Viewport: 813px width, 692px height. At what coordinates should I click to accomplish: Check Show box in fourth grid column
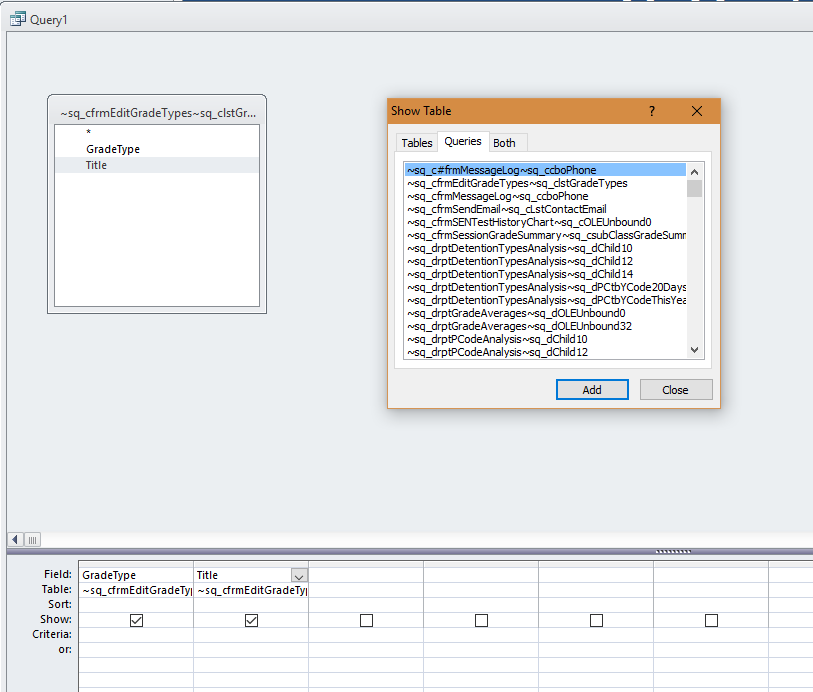pyautogui.click(x=482, y=620)
